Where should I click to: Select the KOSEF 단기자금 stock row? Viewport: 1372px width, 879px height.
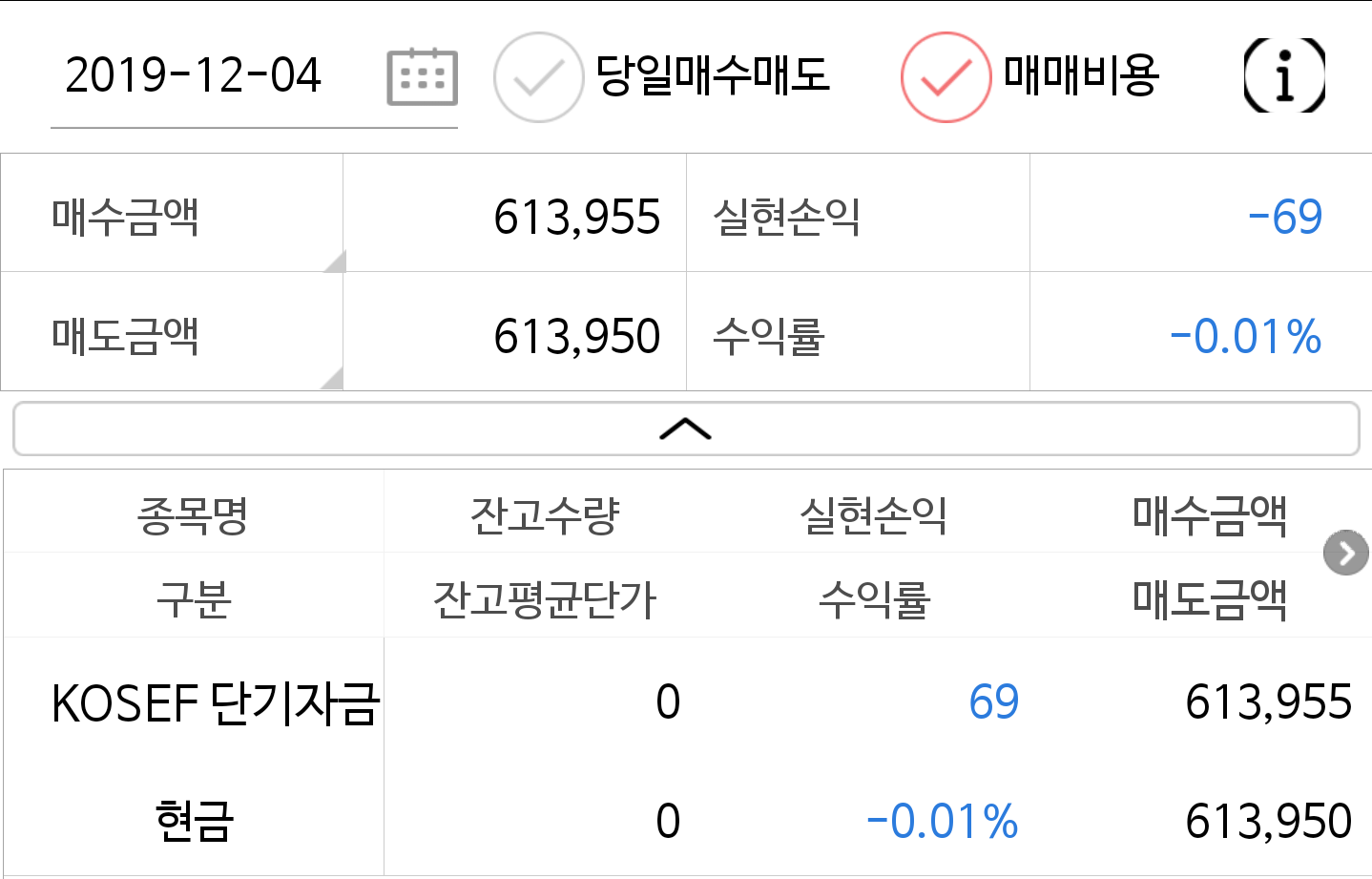216,703
